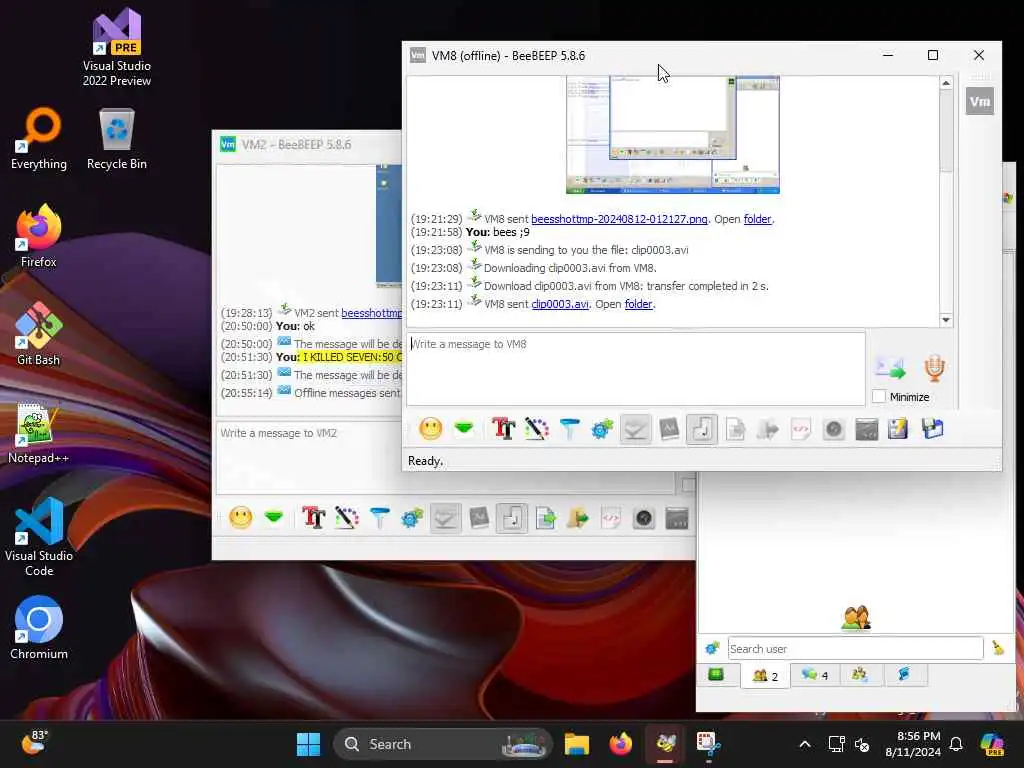
Task: Switch to green grid home tab
Action: tap(716, 674)
